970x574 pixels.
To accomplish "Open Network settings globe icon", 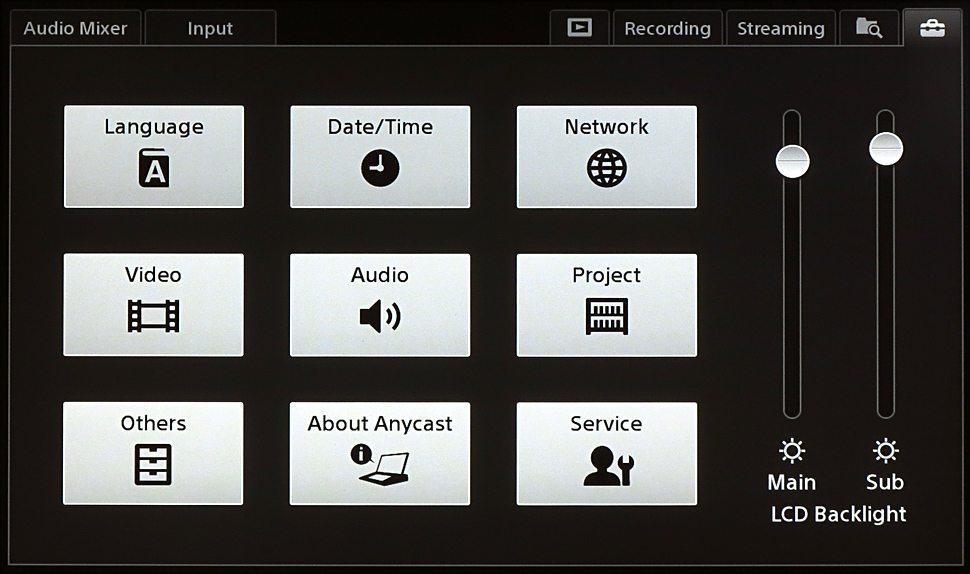I will [606, 169].
